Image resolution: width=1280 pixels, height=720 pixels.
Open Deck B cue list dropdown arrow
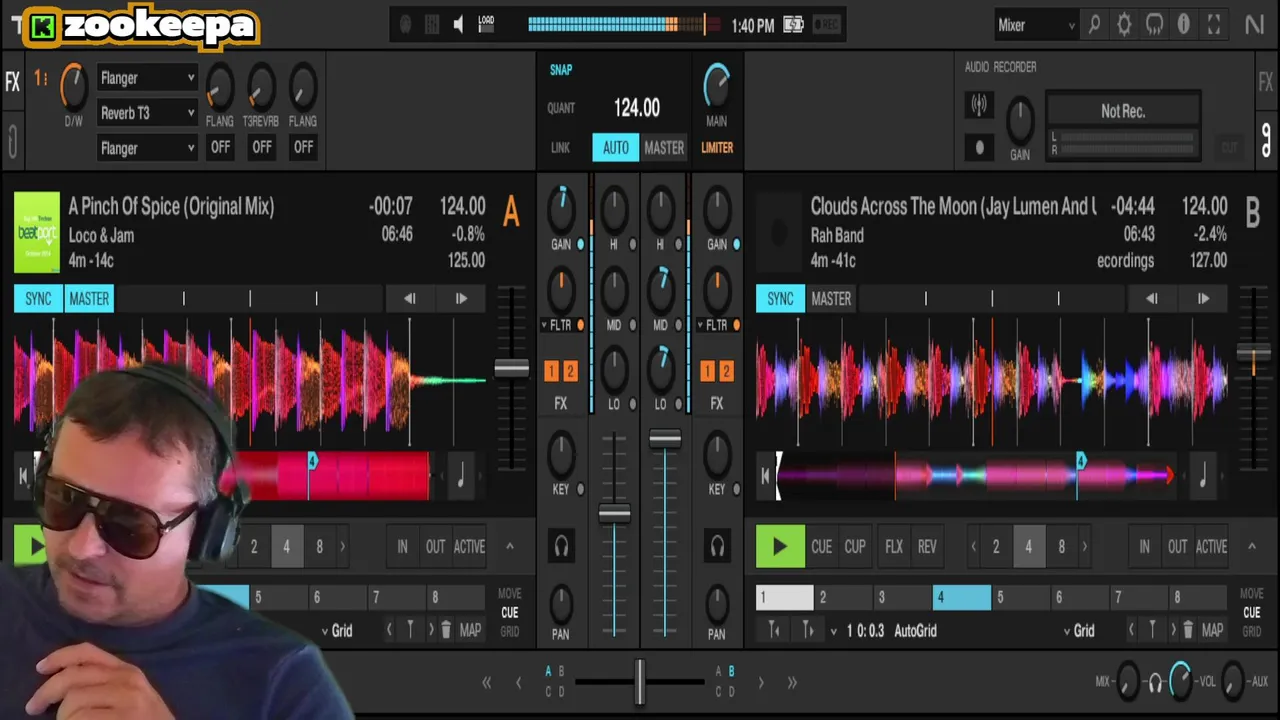pyautogui.click(x=834, y=631)
